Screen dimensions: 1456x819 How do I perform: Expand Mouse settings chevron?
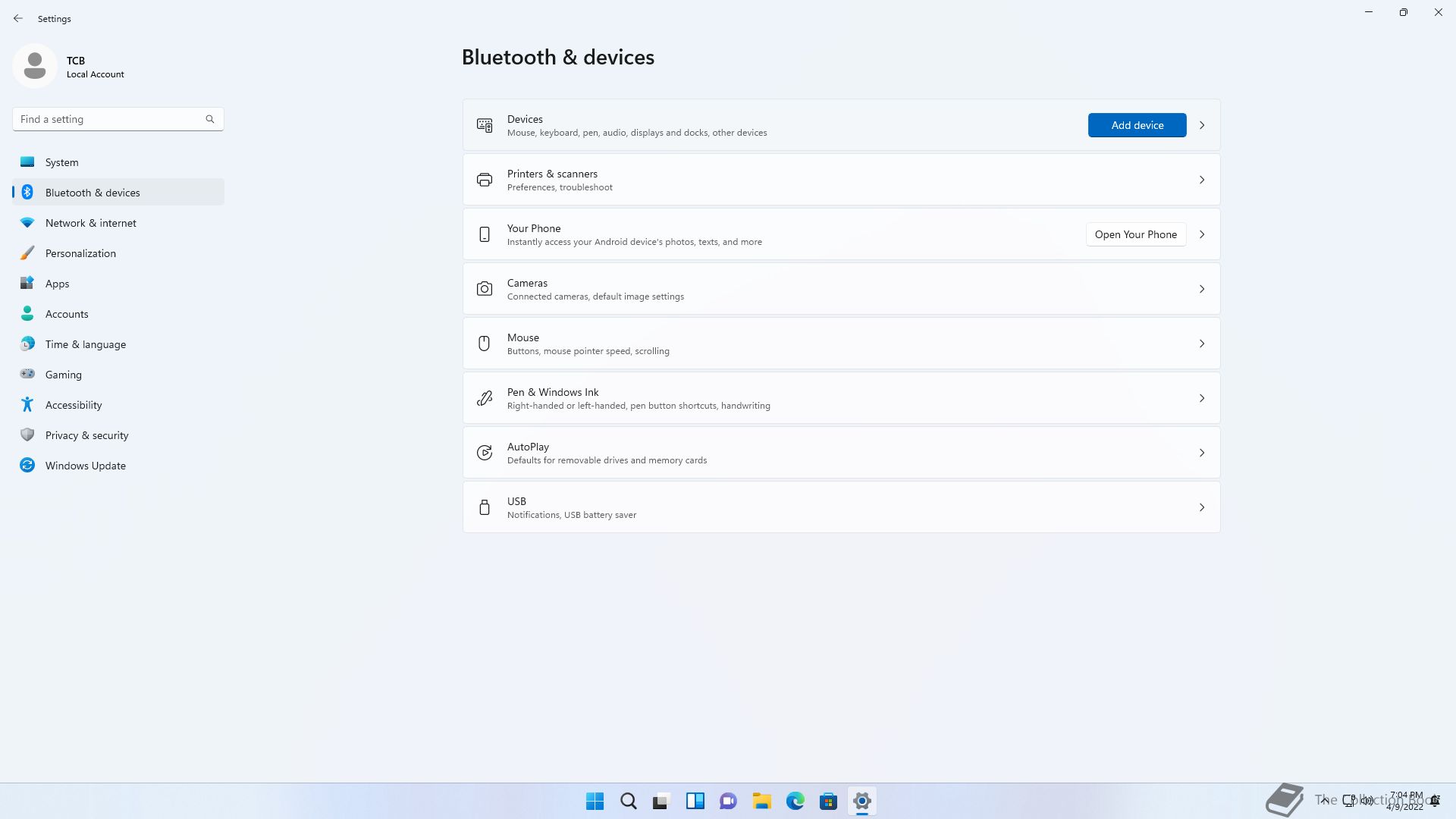coord(1202,344)
